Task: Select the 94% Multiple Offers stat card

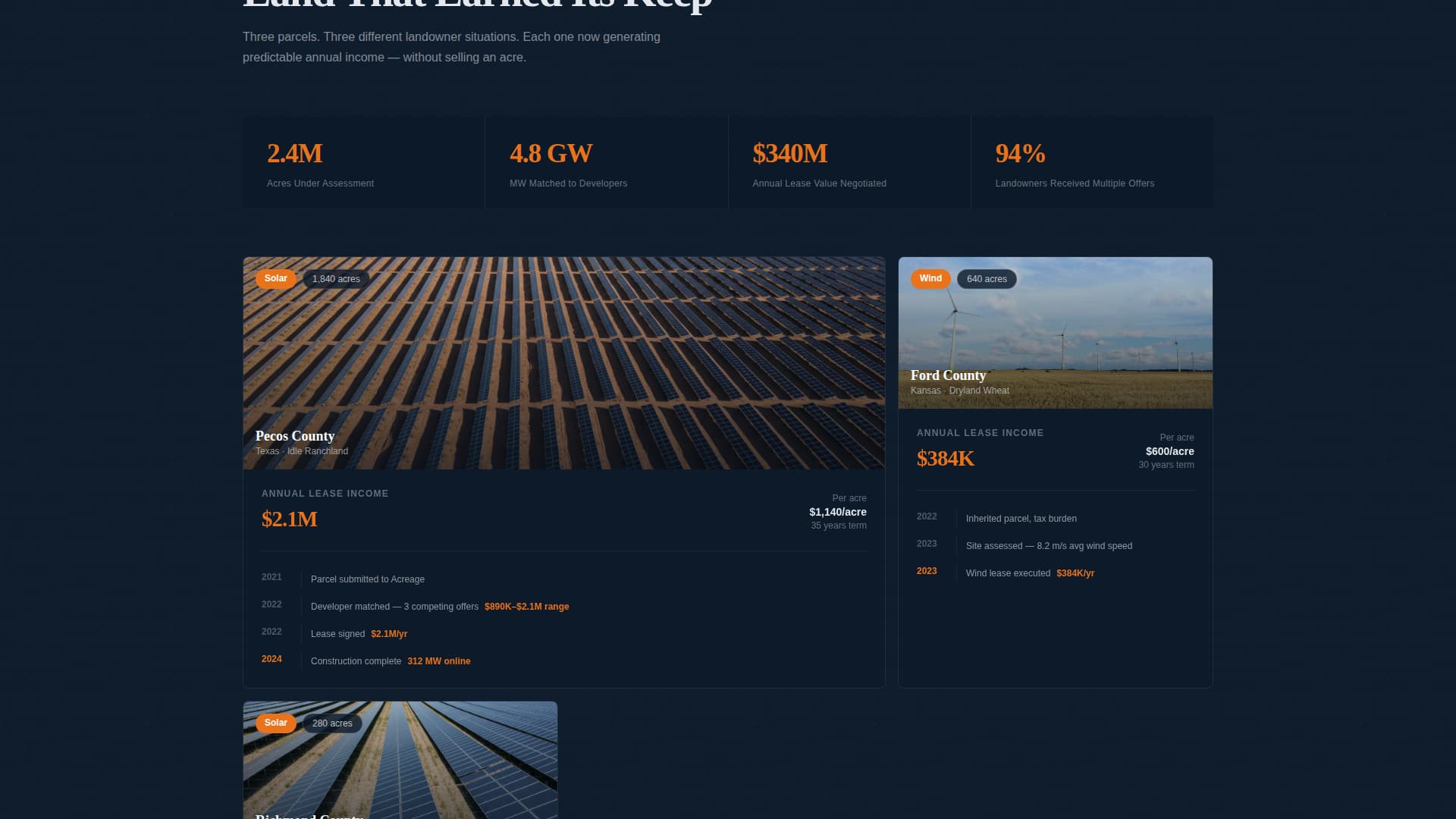Action: pyautogui.click(x=1092, y=162)
